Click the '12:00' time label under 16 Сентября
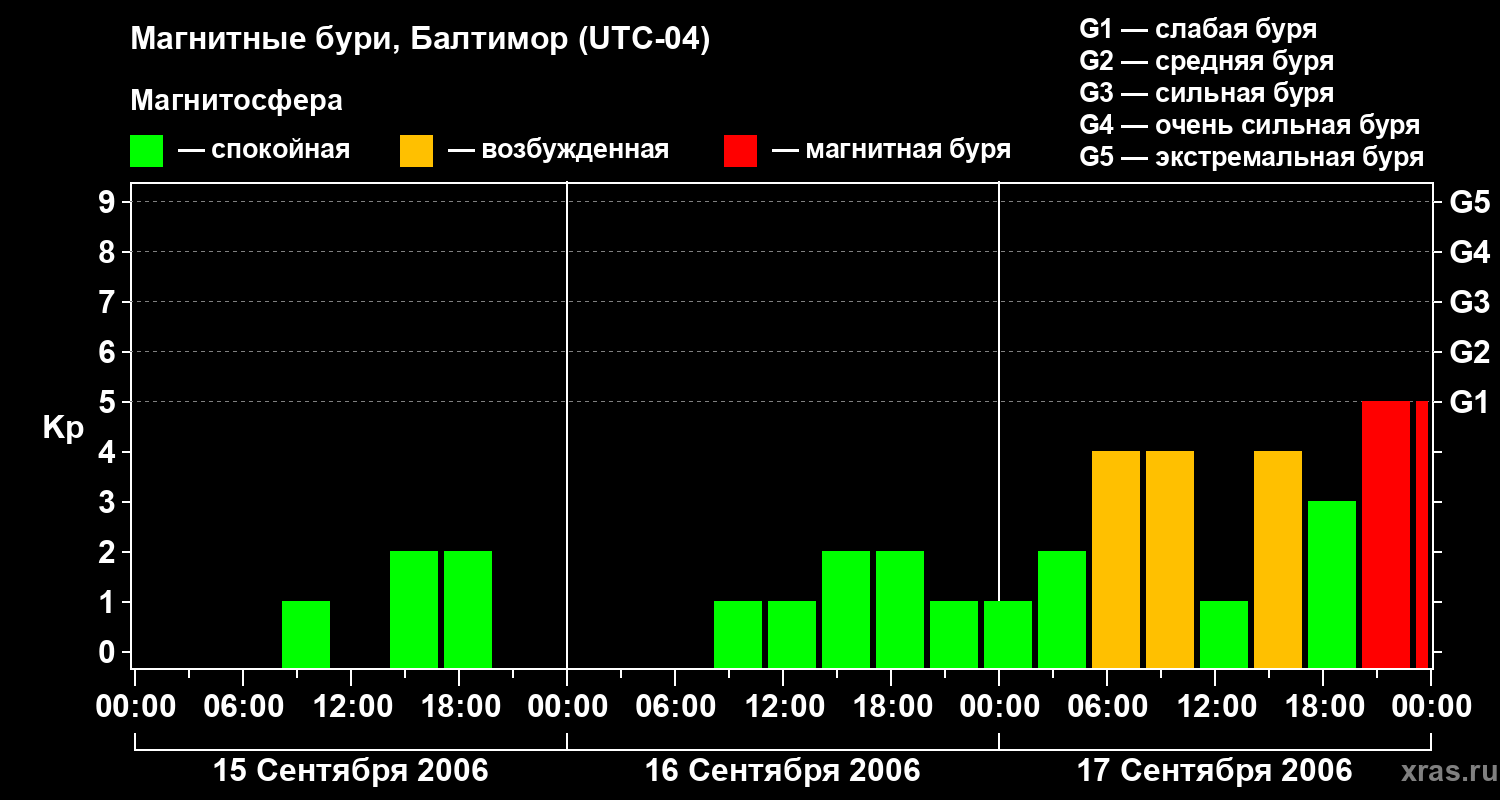Screen dimensions: 1500x800 (783, 707)
